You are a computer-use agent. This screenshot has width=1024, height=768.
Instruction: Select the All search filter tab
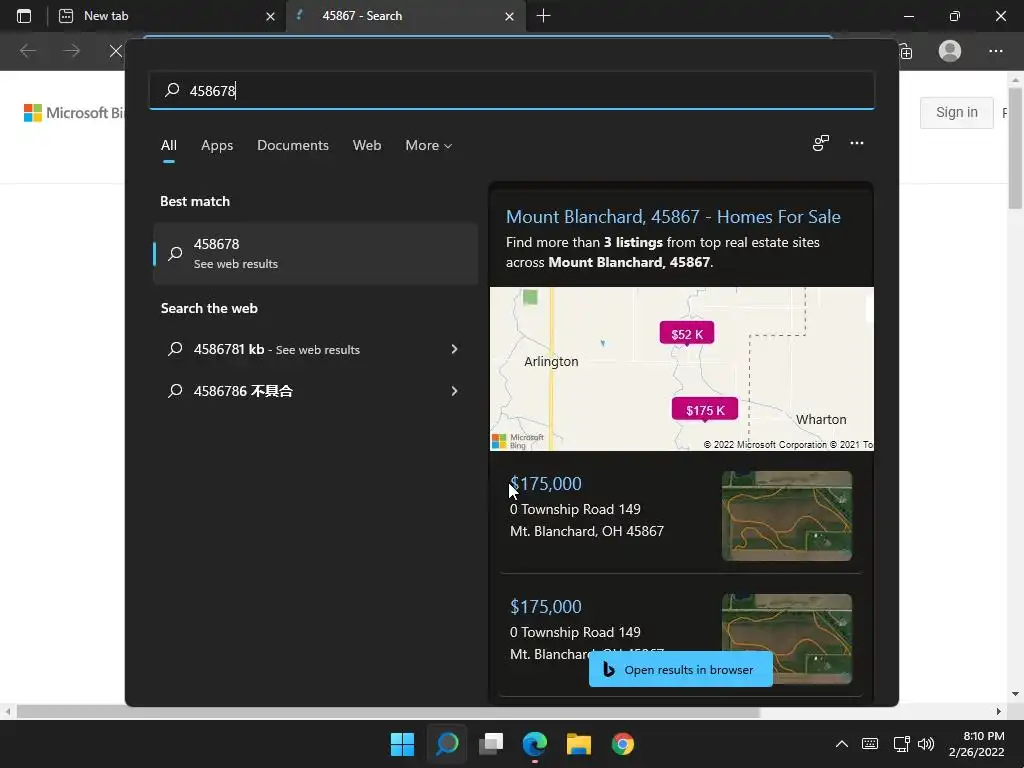168,146
